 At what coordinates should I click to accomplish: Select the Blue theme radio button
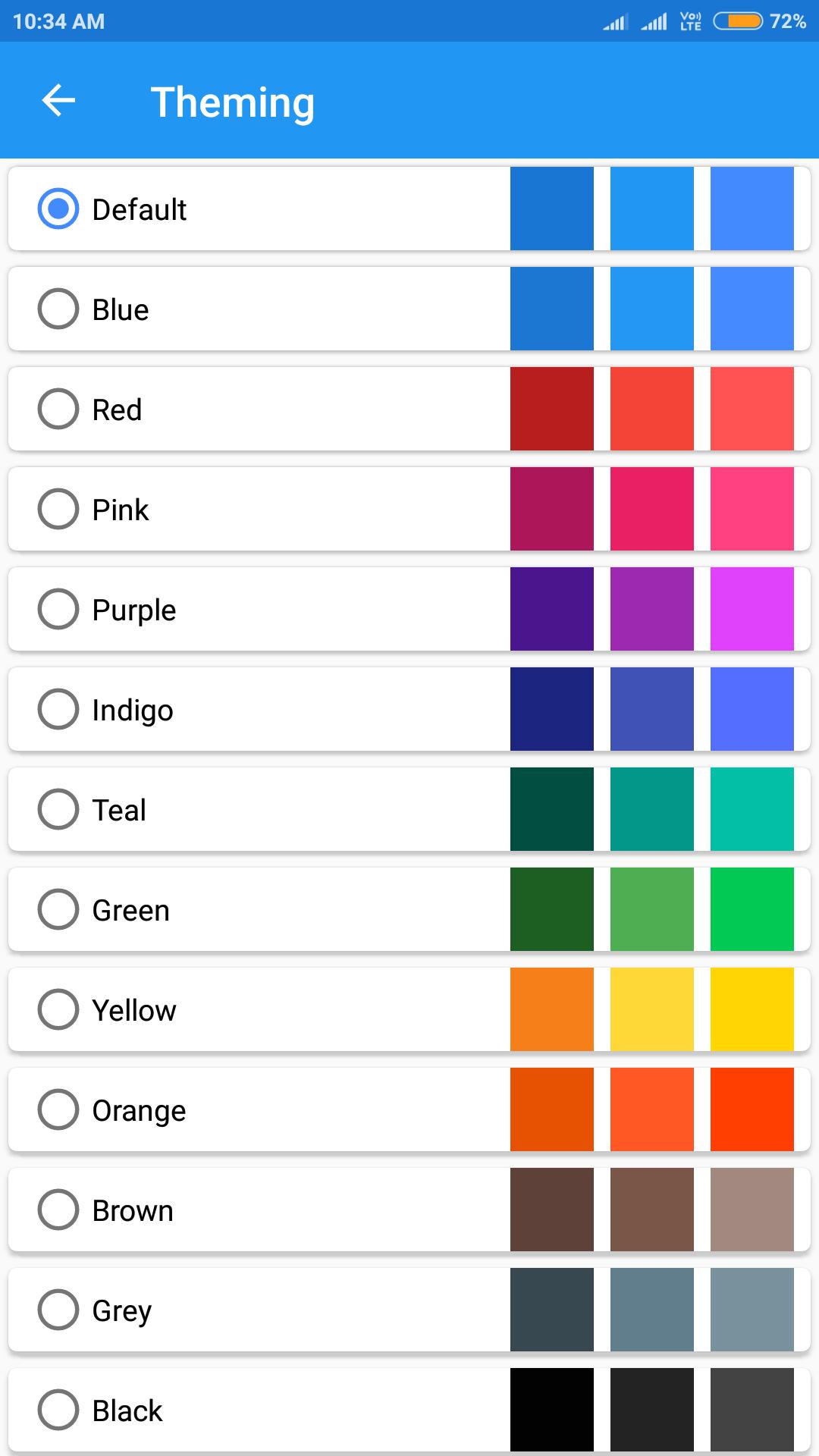(58, 309)
